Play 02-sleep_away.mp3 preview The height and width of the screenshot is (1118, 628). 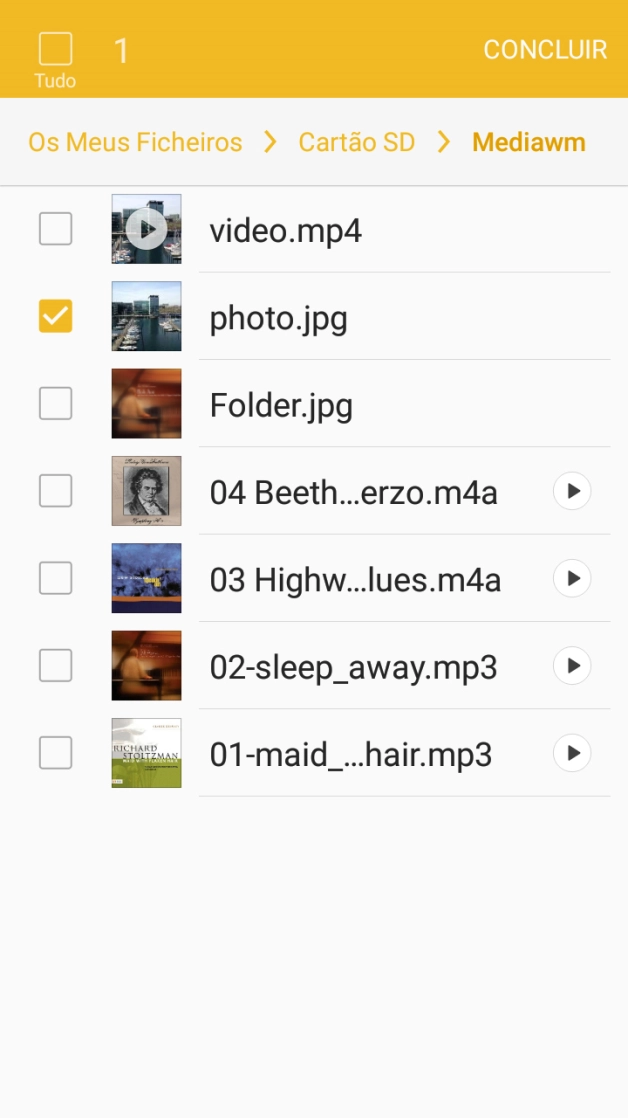[572, 666]
